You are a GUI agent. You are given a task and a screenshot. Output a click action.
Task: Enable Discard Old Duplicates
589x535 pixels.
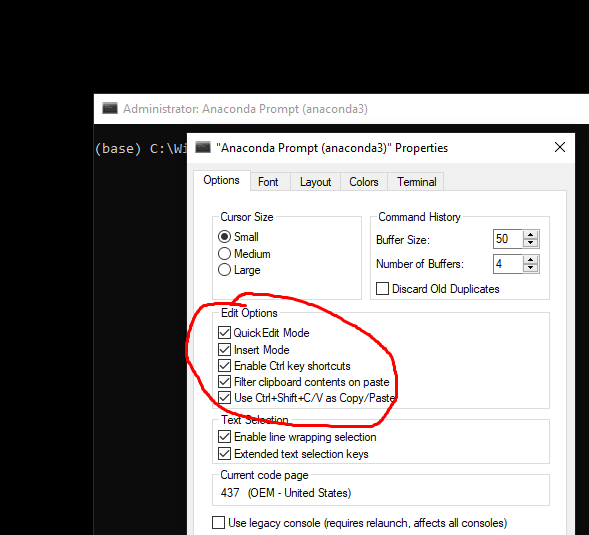point(382,289)
